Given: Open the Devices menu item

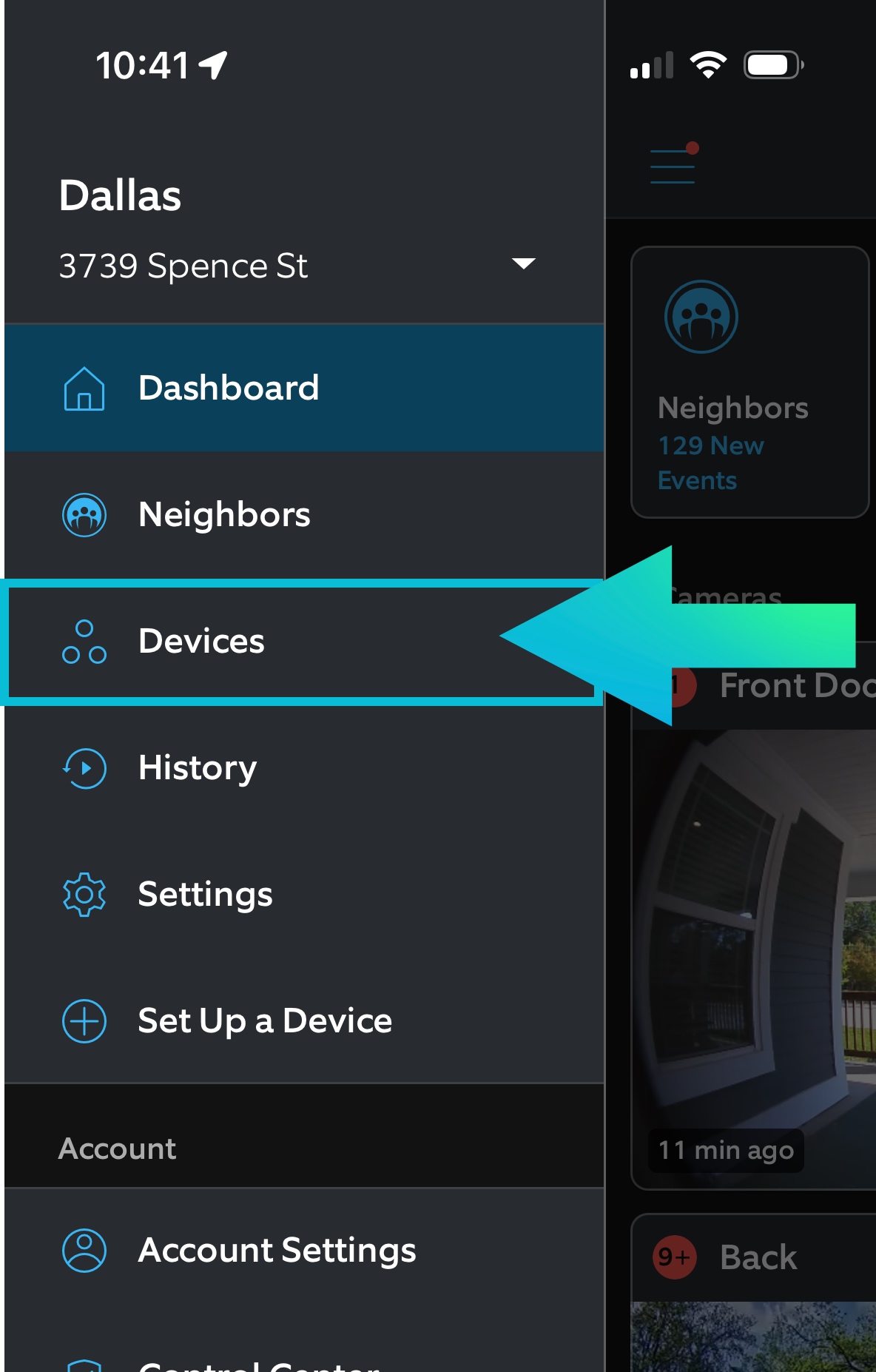Looking at the screenshot, I should click(304, 642).
